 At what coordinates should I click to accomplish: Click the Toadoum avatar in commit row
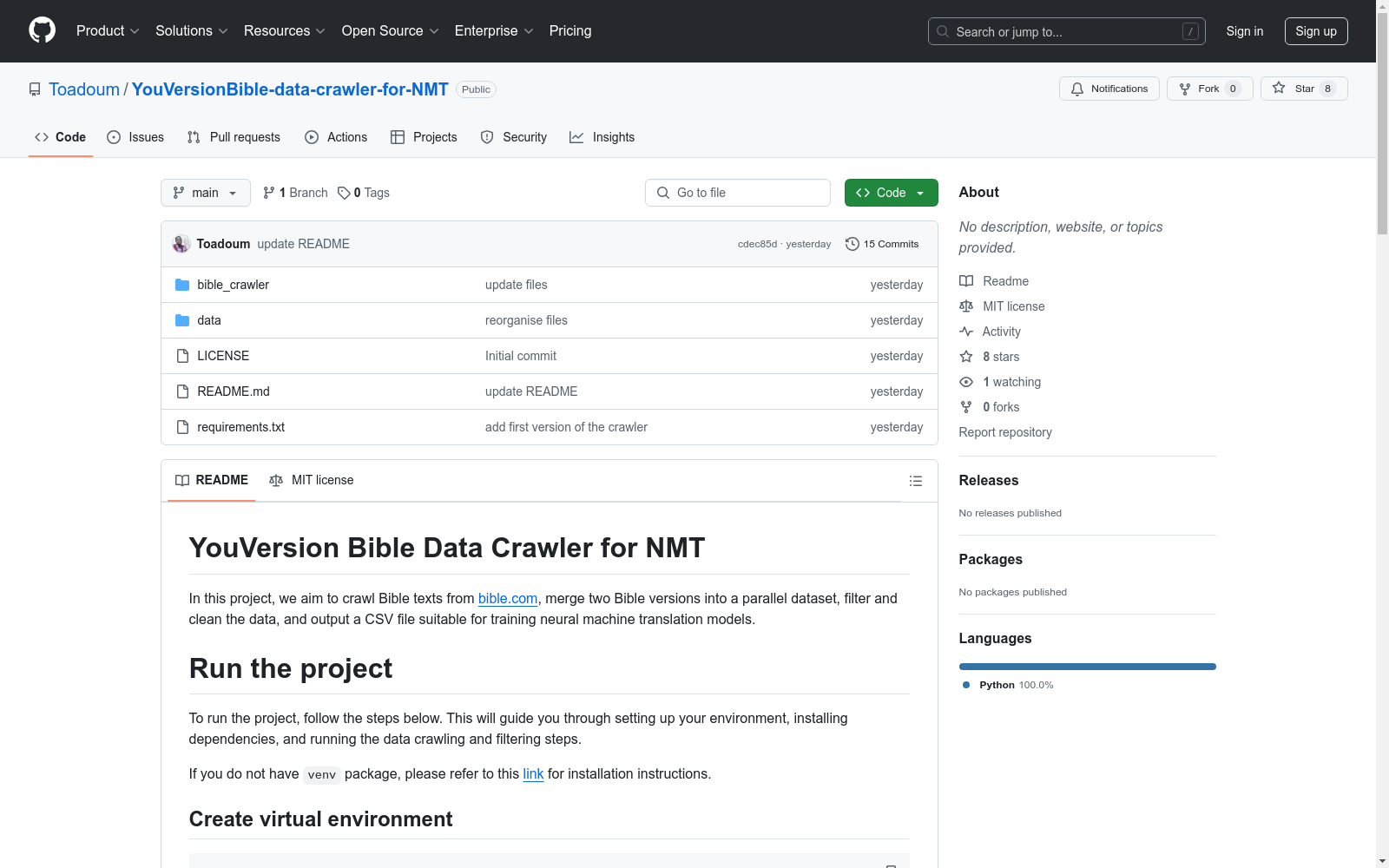pos(181,244)
